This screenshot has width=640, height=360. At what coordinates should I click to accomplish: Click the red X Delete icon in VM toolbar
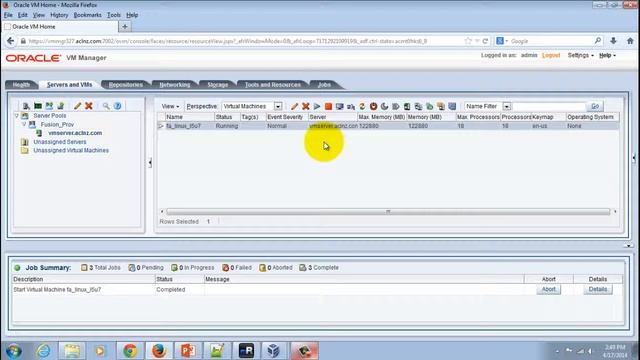pyautogui.click(x=306, y=107)
